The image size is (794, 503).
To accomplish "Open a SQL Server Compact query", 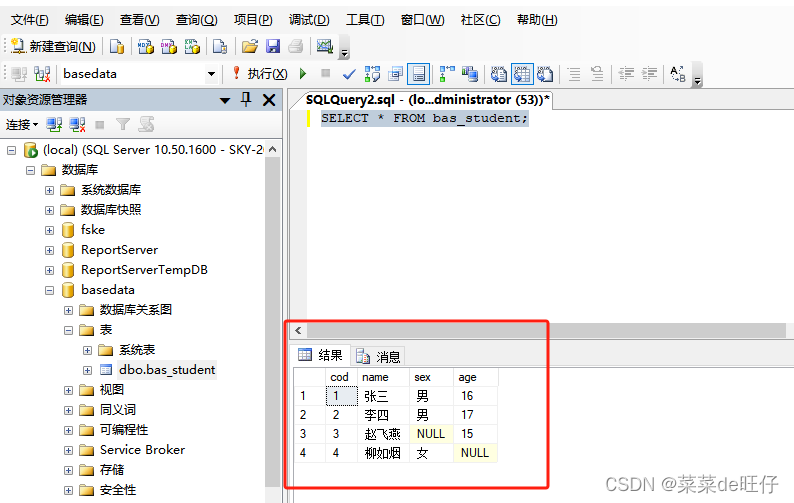I will pyautogui.click(x=220, y=47).
